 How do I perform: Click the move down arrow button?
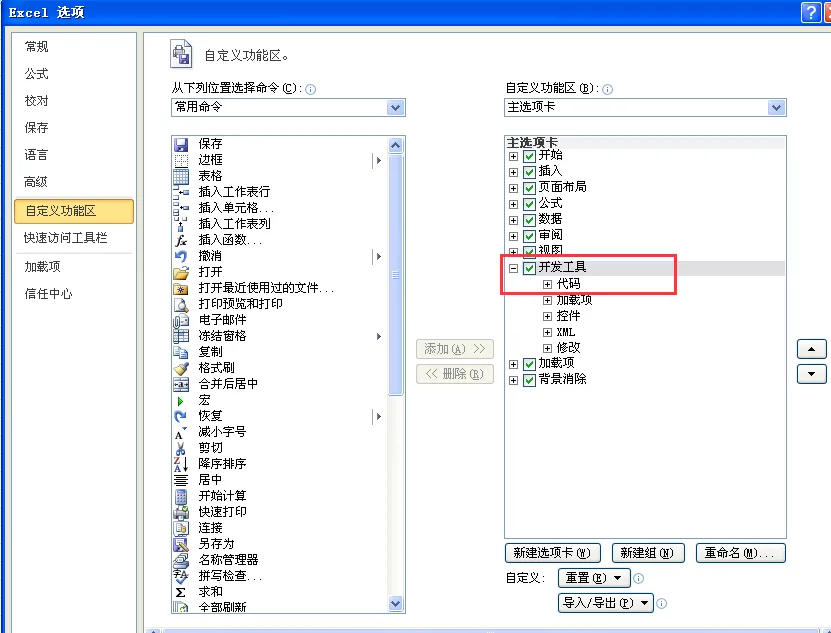811,374
